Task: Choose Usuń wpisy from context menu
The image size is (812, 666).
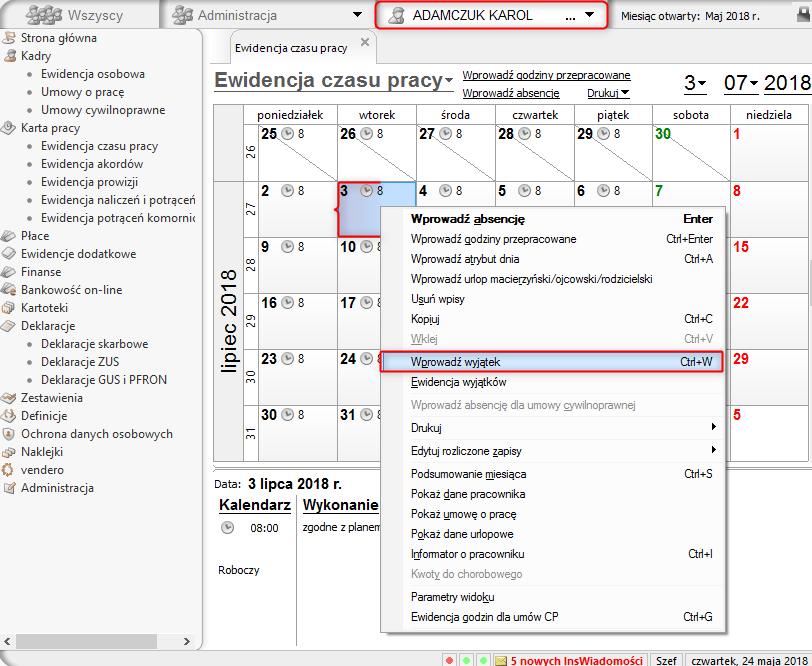Action: (x=552, y=299)
